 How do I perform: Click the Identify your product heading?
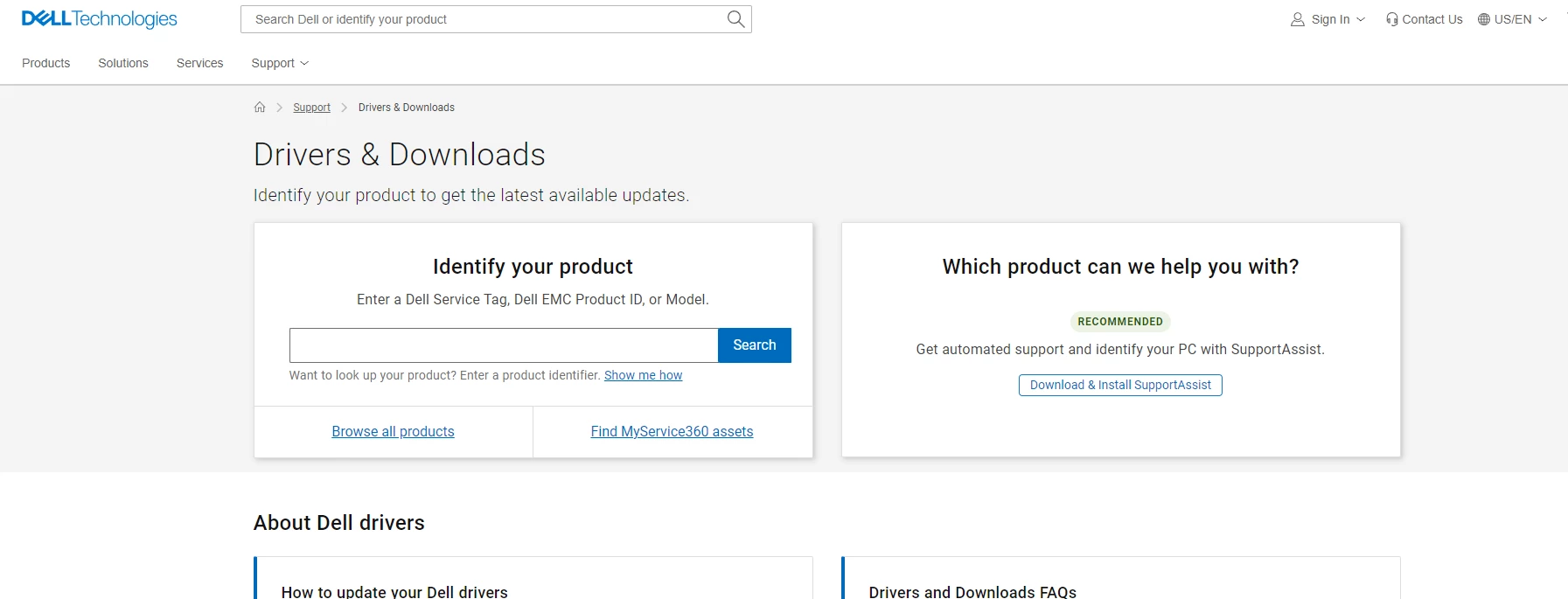pyautogui.click(x=533, y=267)
